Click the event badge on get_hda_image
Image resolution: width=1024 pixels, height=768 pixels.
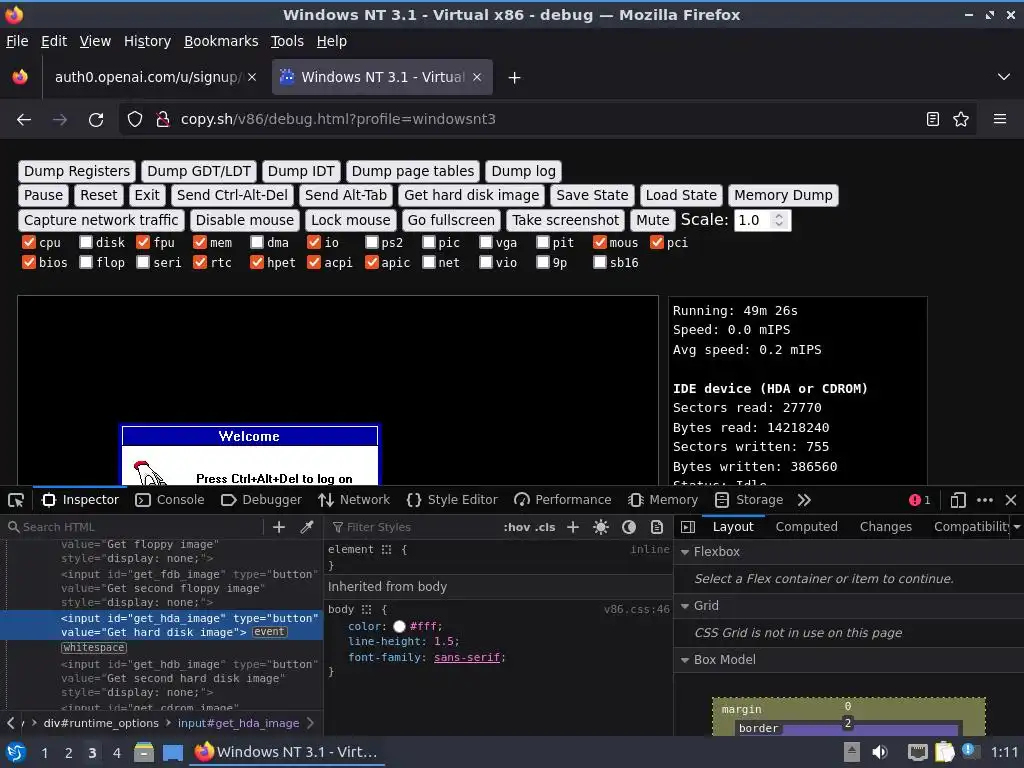click(x=269, y=632)
